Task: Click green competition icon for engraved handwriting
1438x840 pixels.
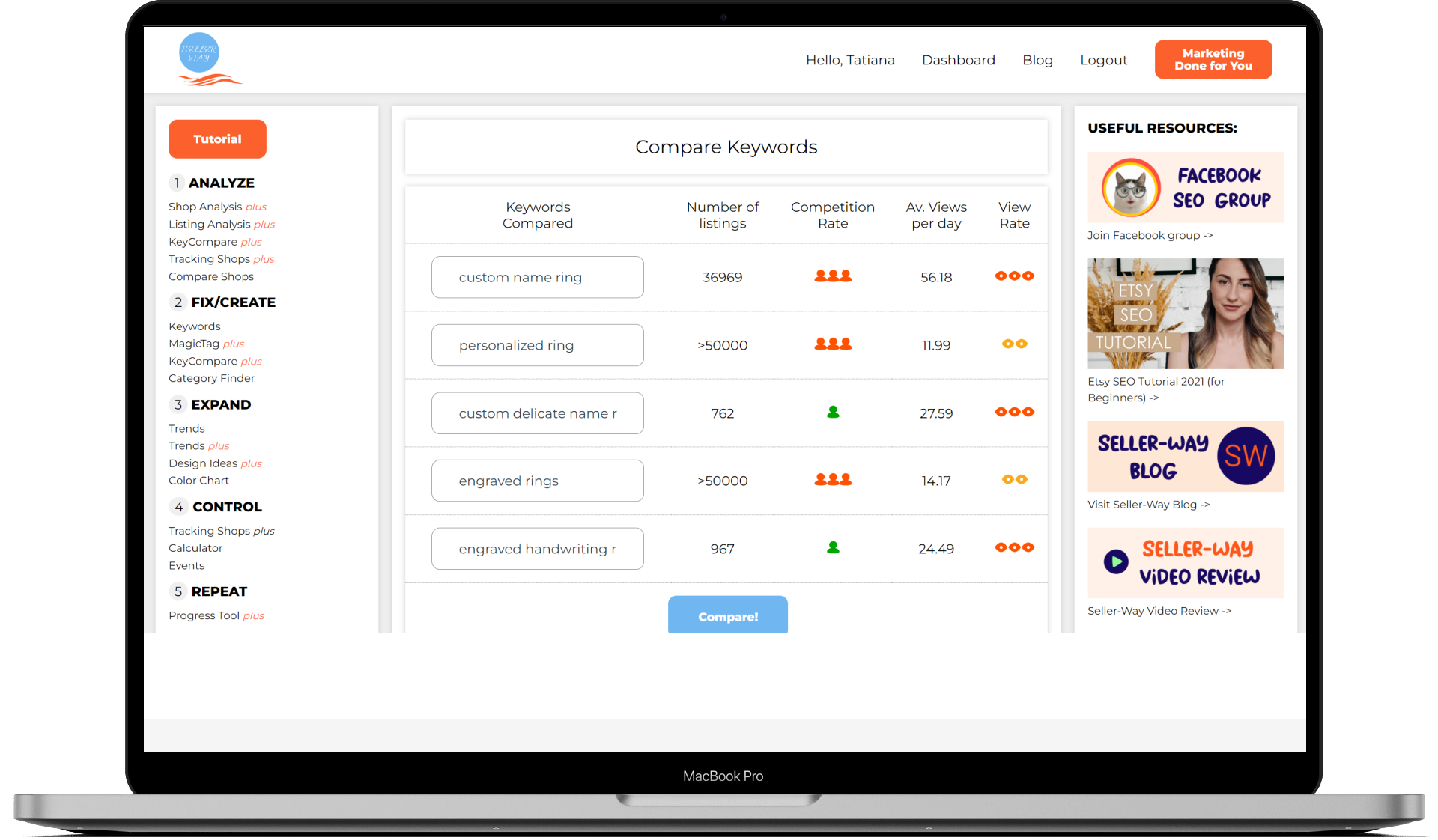Action: click(833, 547)
